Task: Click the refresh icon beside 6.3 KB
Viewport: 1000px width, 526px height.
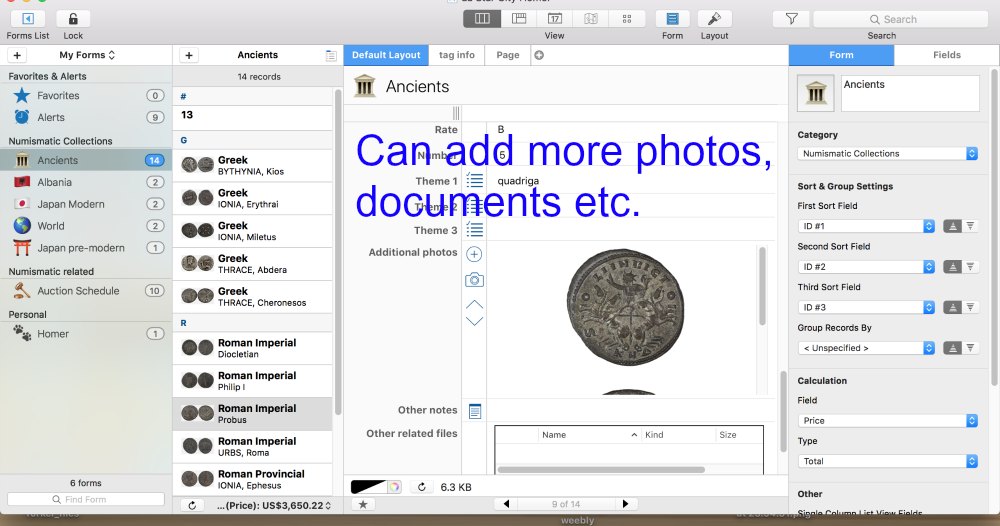Action: coord(422,487)
